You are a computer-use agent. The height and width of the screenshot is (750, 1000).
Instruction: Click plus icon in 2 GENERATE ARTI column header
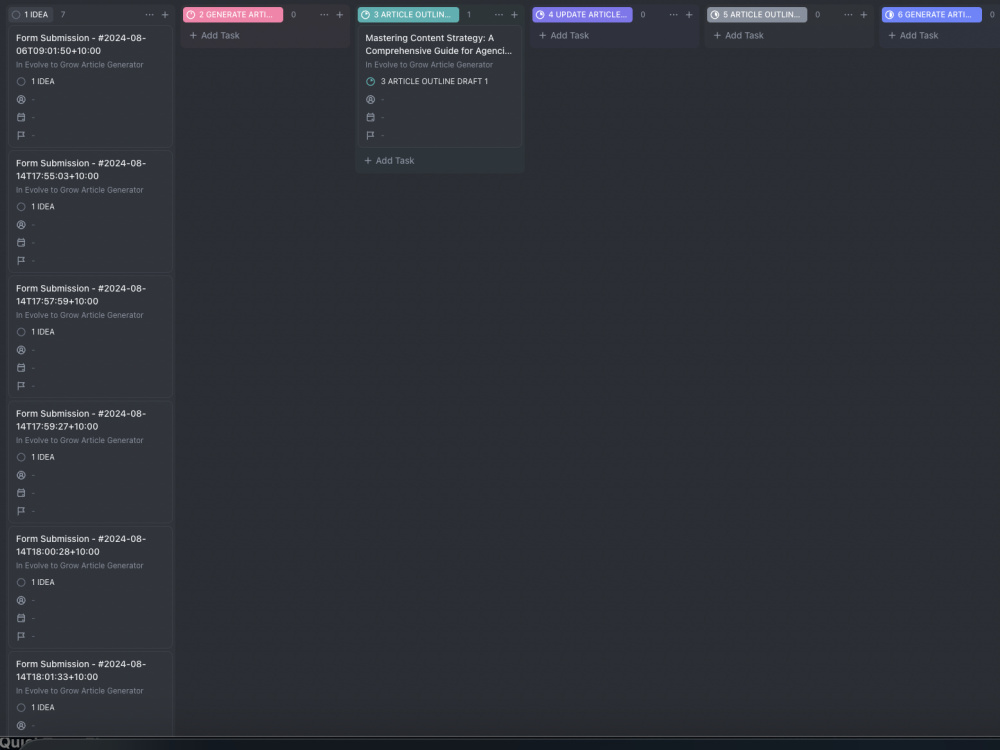pos(340,15)
